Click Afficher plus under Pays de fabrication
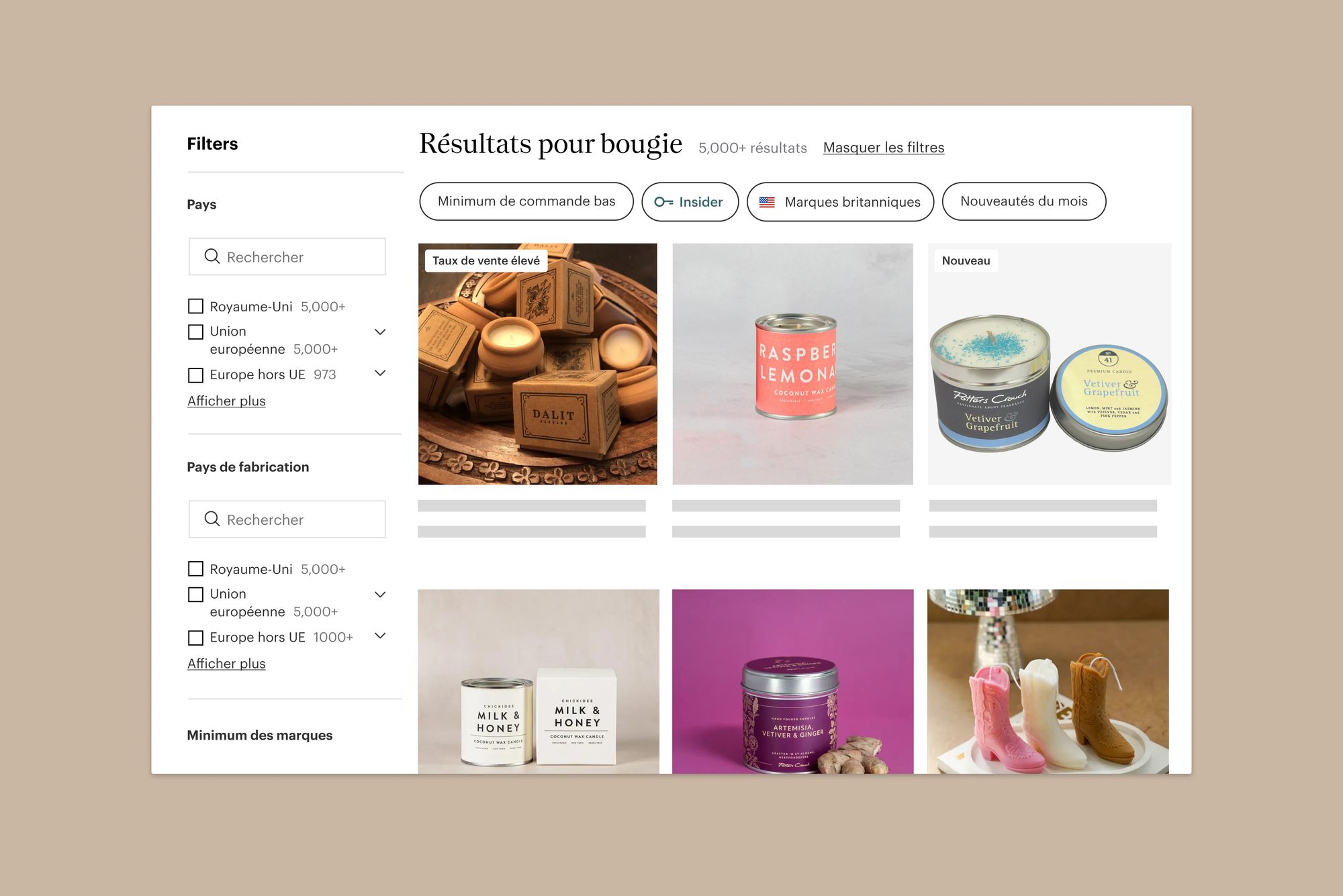Screen dimensions: 1343x896 coord(226,663)
